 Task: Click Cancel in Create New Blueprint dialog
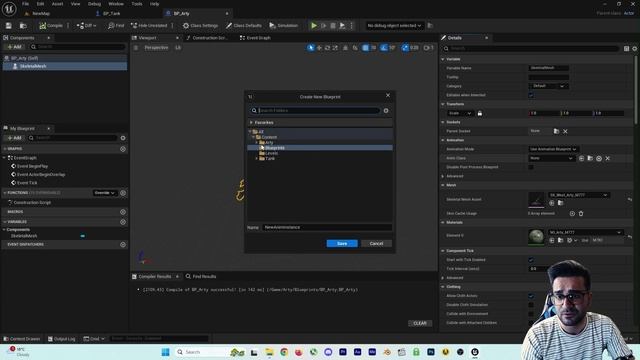[x=376, y=244]
